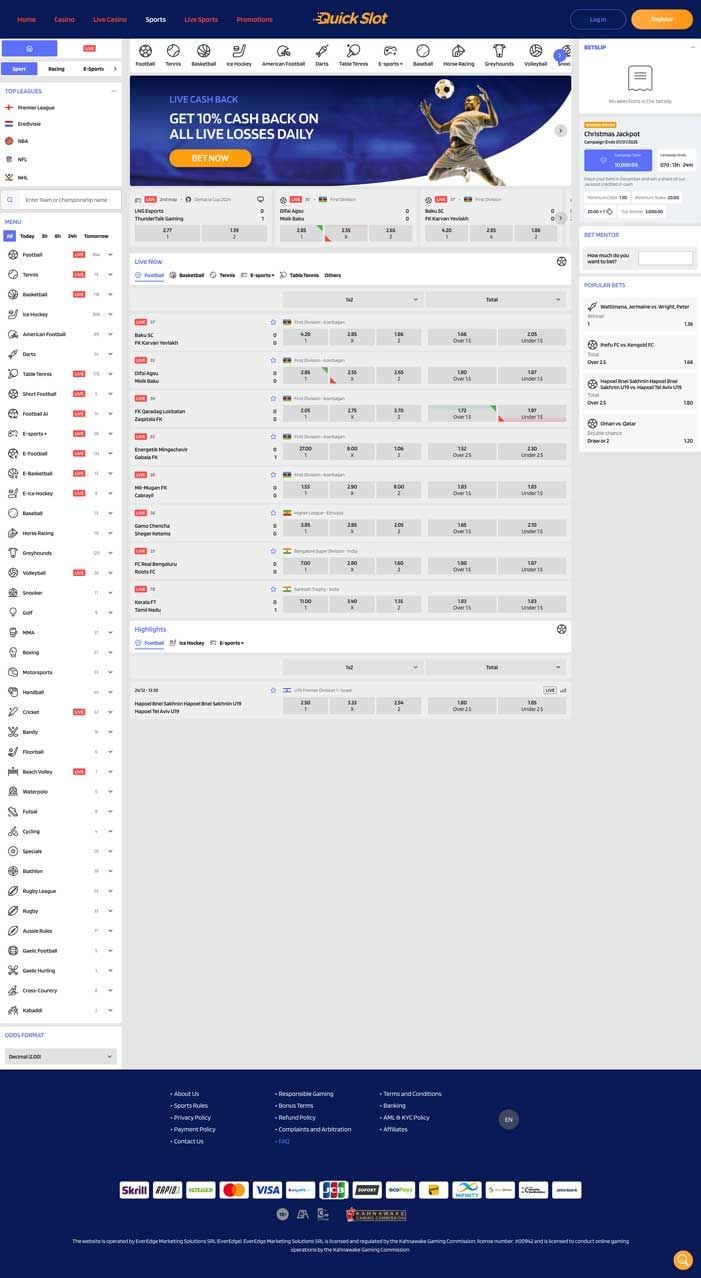Open Darts from the top sports bar
Image resolution: width=701 pixels, height=1278 pixels.
pos(321,51)
